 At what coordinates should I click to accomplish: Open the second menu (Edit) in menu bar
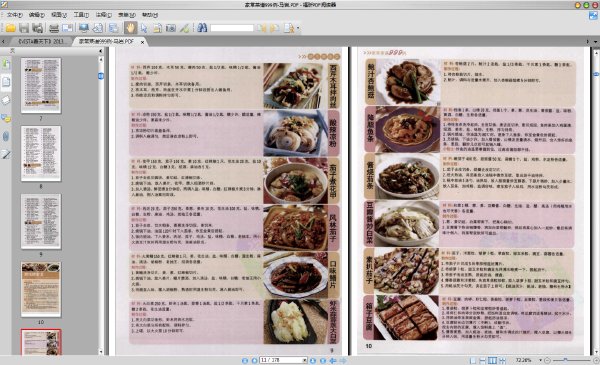pos(37,15)
